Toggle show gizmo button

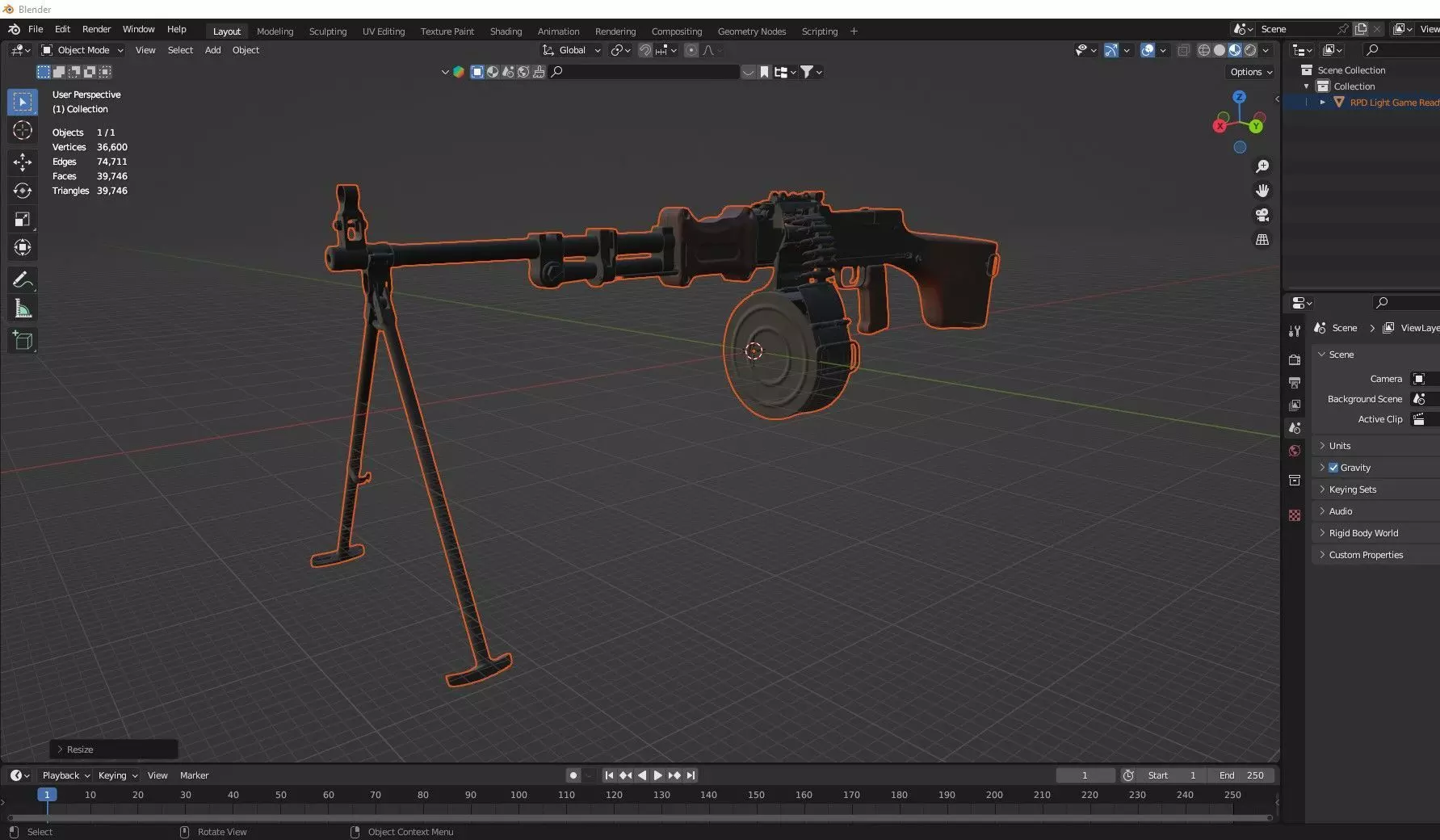point(1111,50)
